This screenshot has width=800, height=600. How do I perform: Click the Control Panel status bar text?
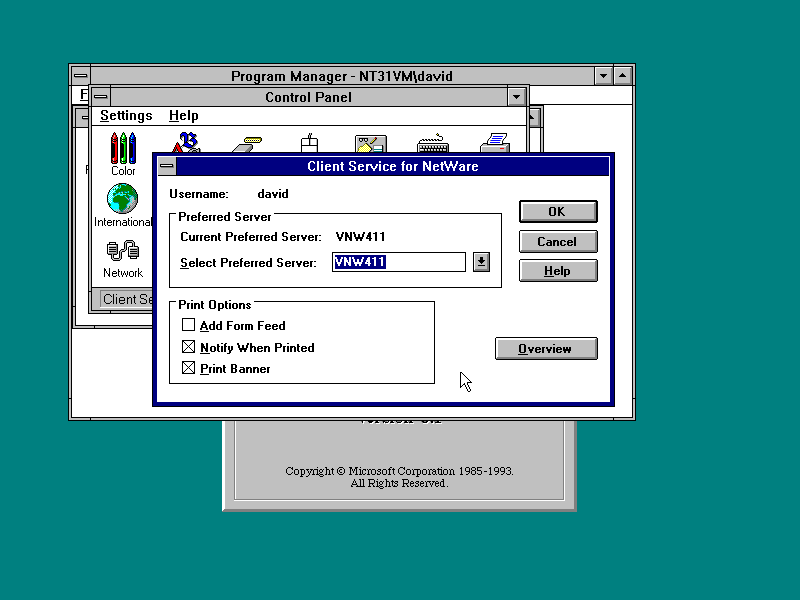click(x=128, y=299)
